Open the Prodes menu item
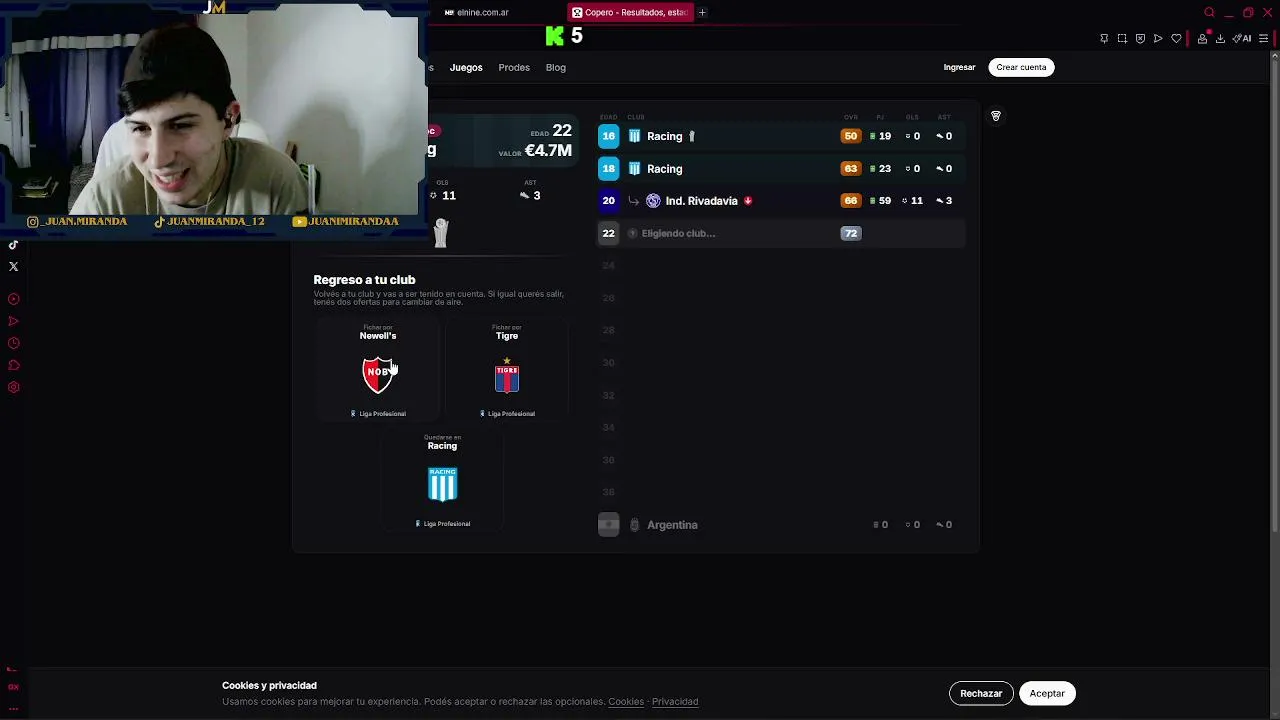Image resolution: width=1280 pixels, height=720 pixels. click(514, 68)
